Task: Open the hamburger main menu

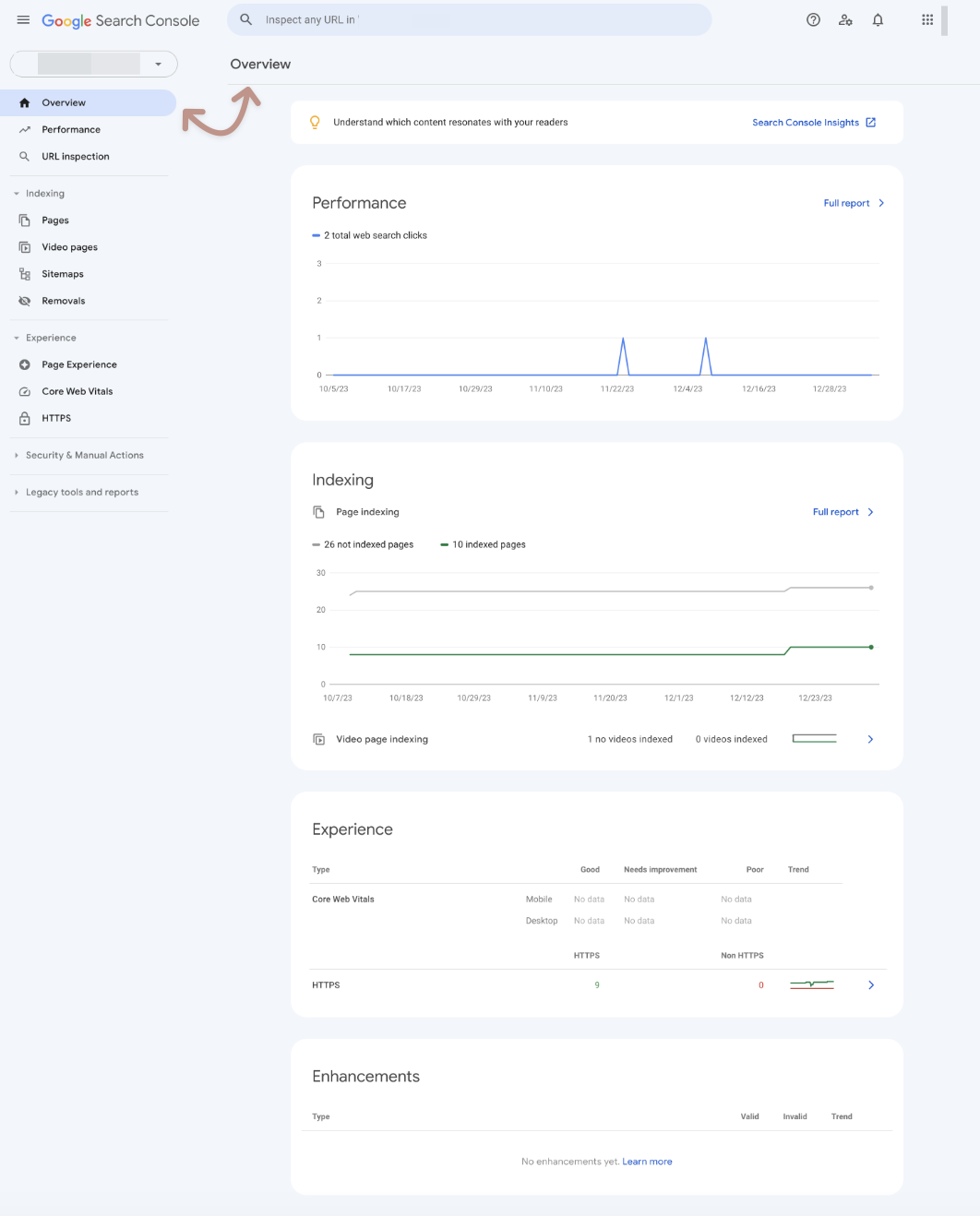Action: pos(23,19)
